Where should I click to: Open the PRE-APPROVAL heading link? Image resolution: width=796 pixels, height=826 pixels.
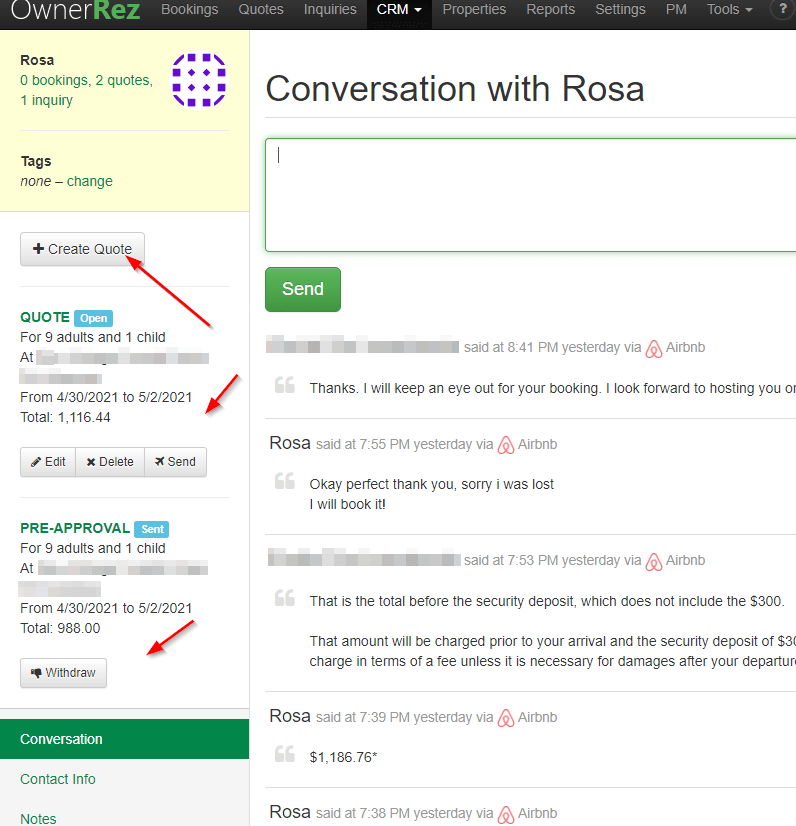click(75, 528)
